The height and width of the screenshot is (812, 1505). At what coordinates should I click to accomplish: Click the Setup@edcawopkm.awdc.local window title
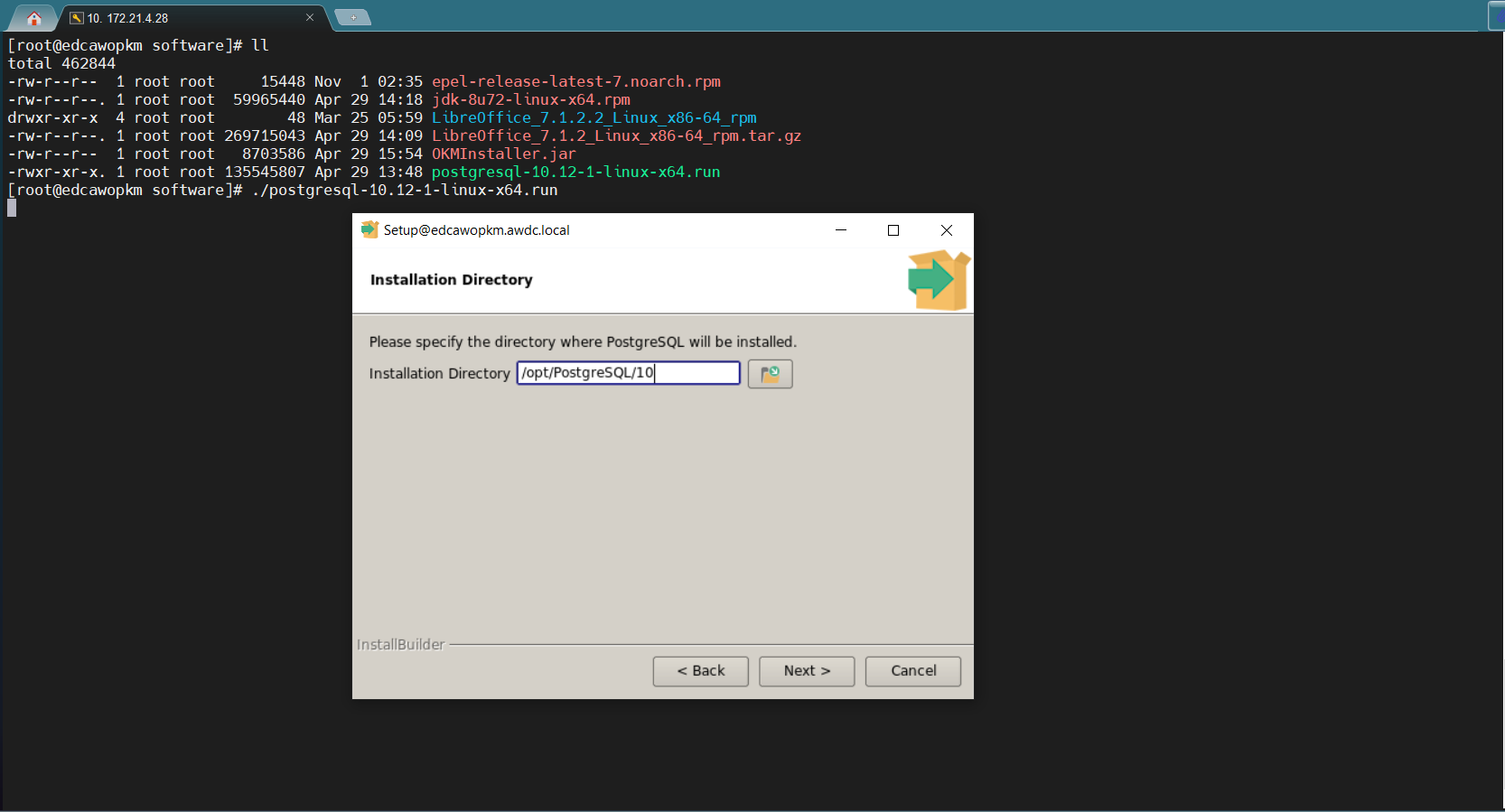click(477, 230)
